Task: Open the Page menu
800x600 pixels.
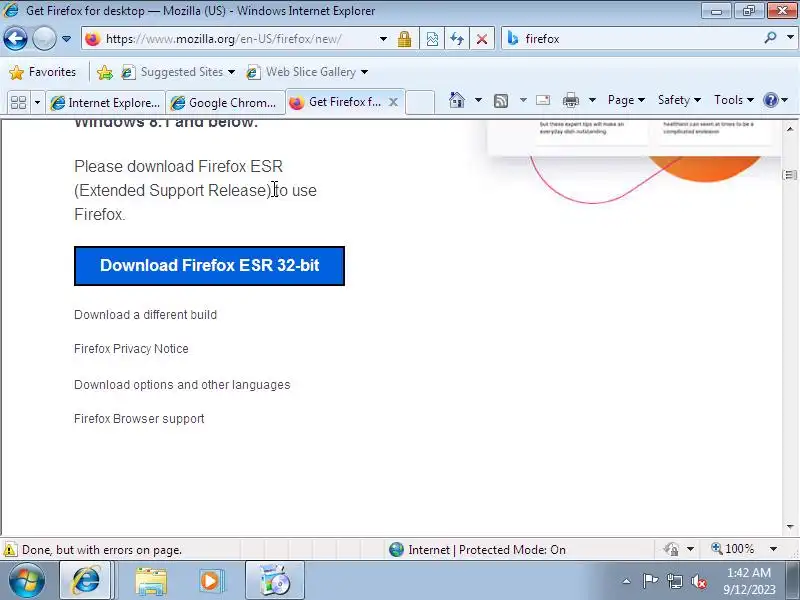Action: coord(627,100)
